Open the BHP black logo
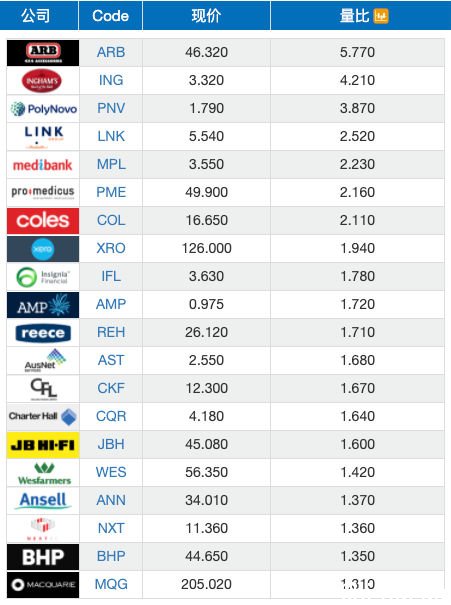 pos(43,557)
